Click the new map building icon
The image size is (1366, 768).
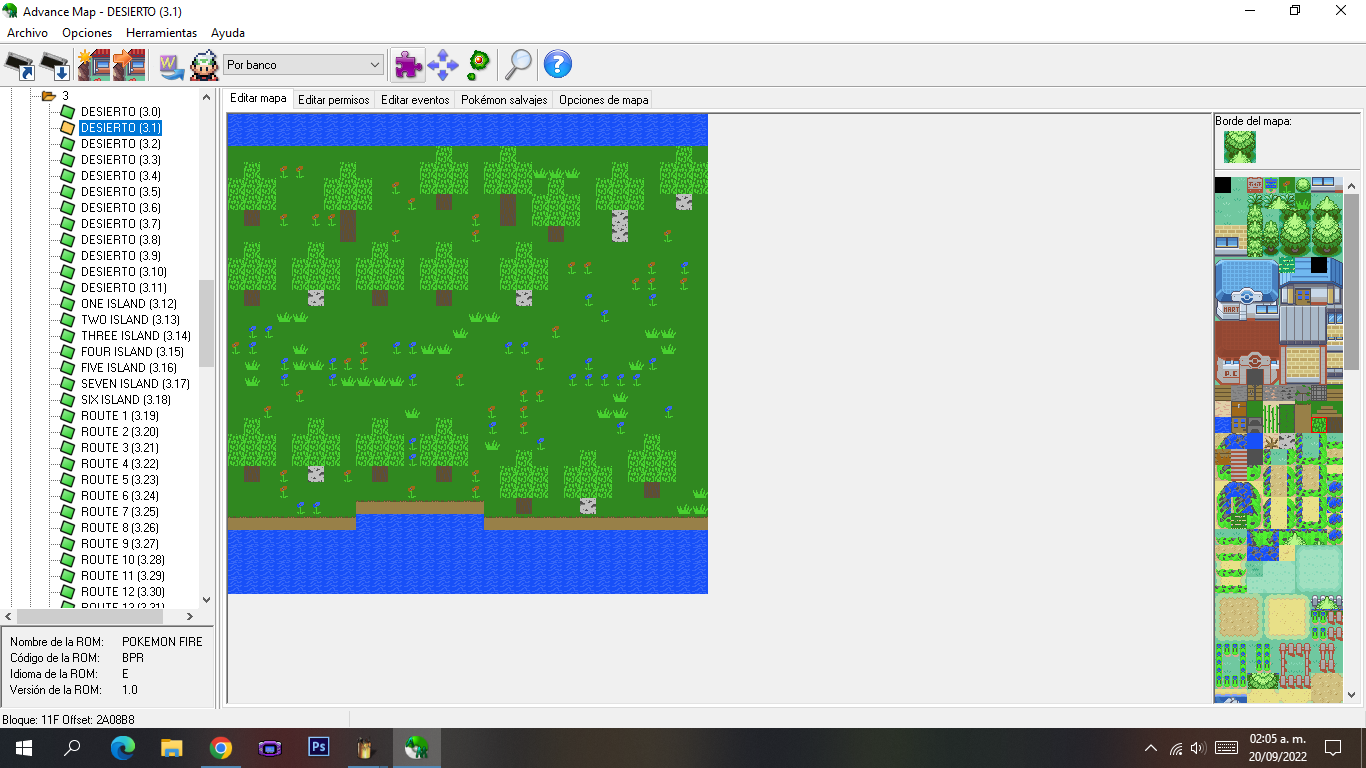[x=93, y=65]
